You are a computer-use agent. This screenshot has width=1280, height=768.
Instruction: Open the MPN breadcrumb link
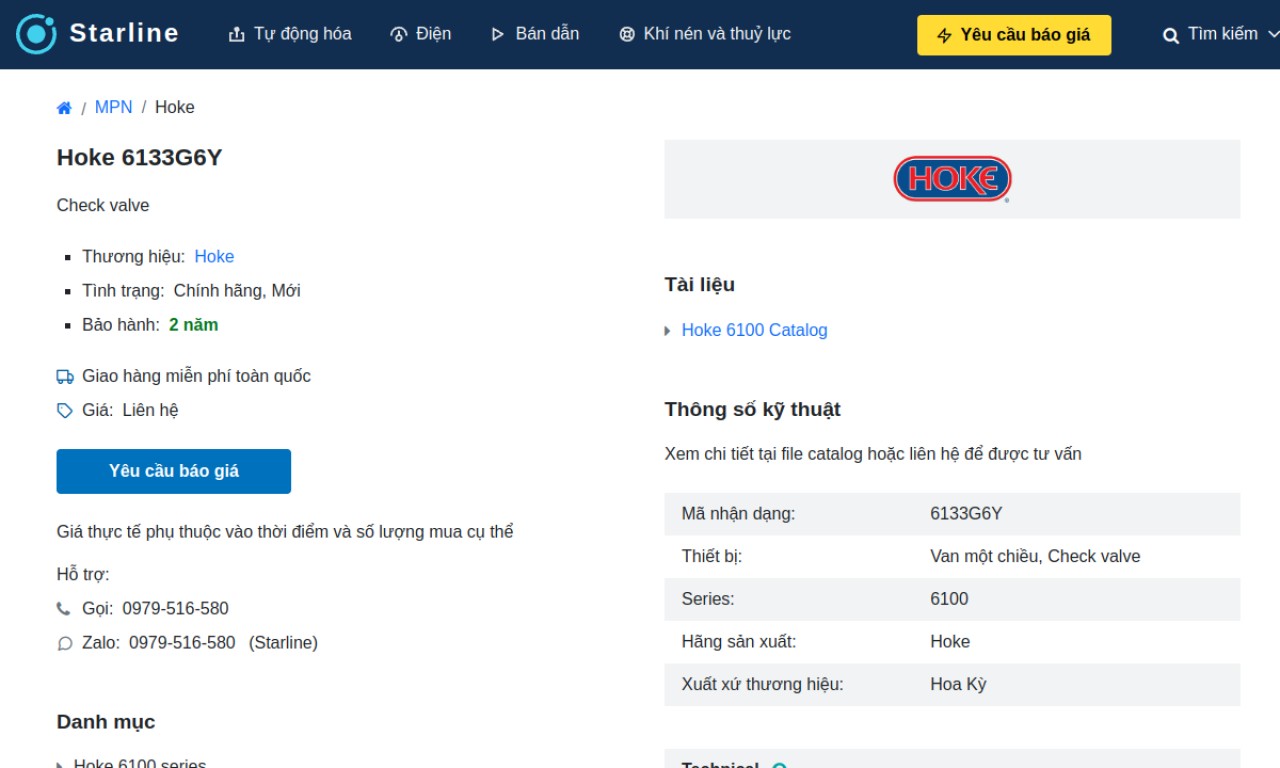113,107
